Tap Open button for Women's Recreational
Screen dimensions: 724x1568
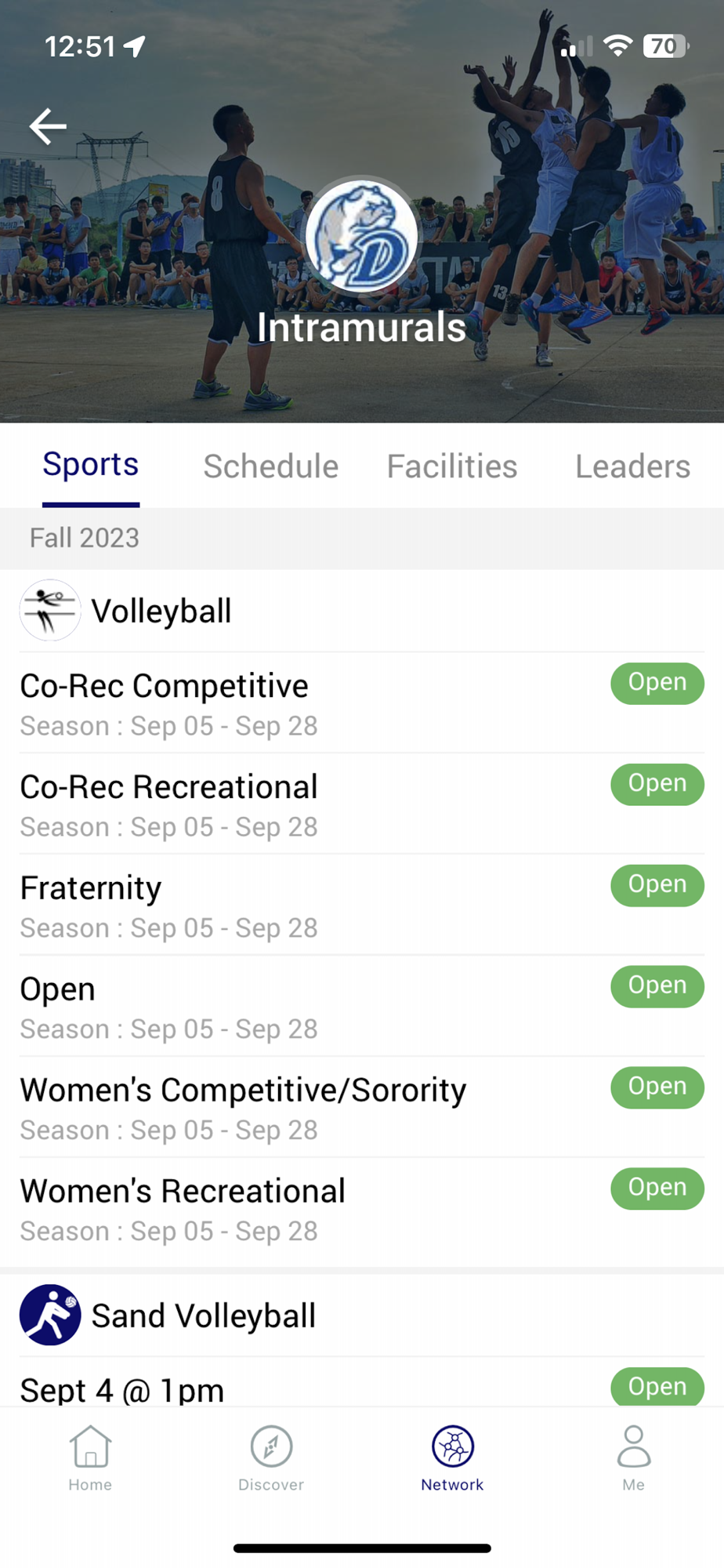[x=657, y=1189]
